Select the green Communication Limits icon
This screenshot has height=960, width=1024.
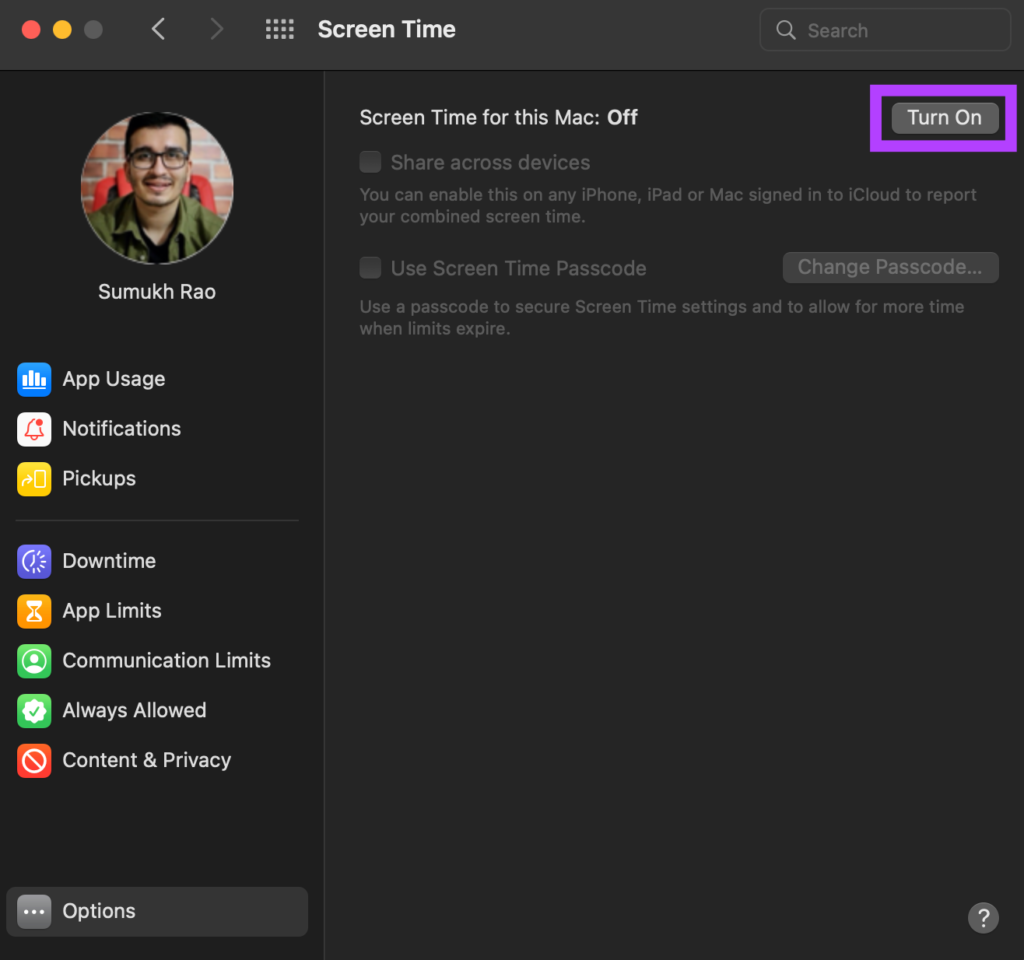(x=34, y=661)
